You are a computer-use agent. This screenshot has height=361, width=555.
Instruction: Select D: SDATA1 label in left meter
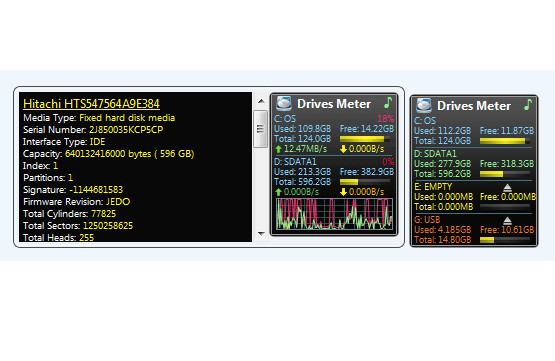click(x=295, y=162)
